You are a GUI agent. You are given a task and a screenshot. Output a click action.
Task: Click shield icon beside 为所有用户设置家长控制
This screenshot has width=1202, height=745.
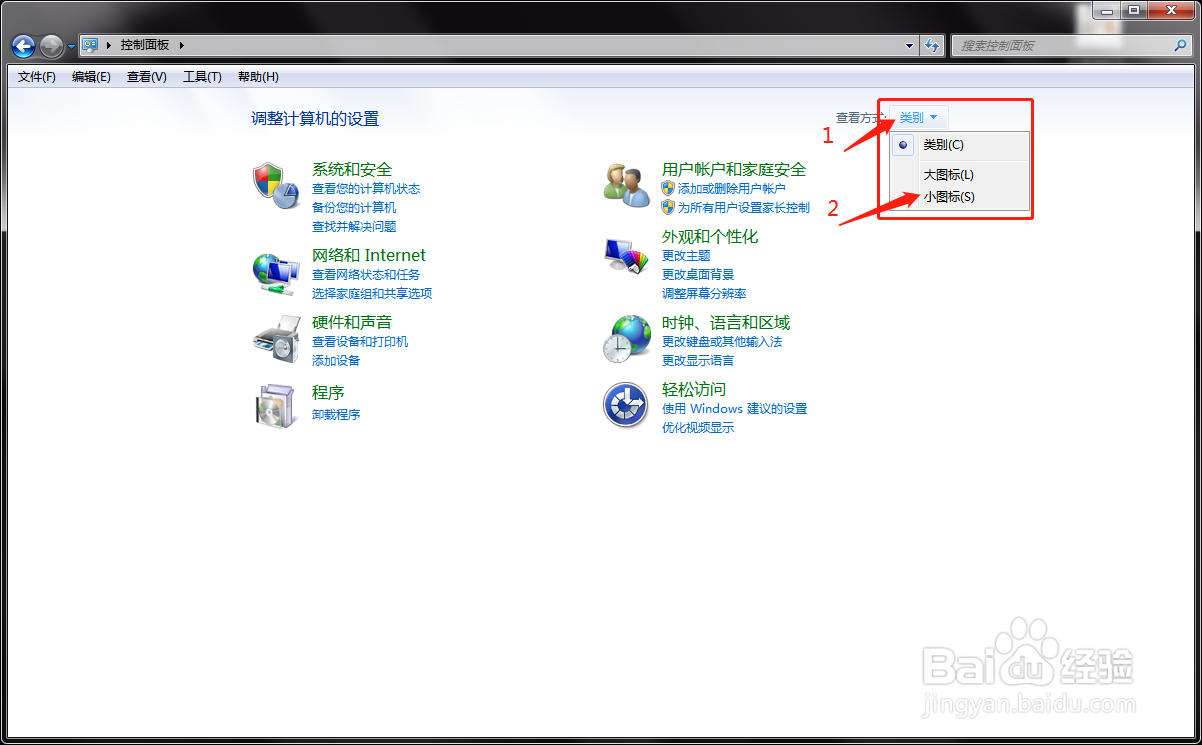coord(669,207)
